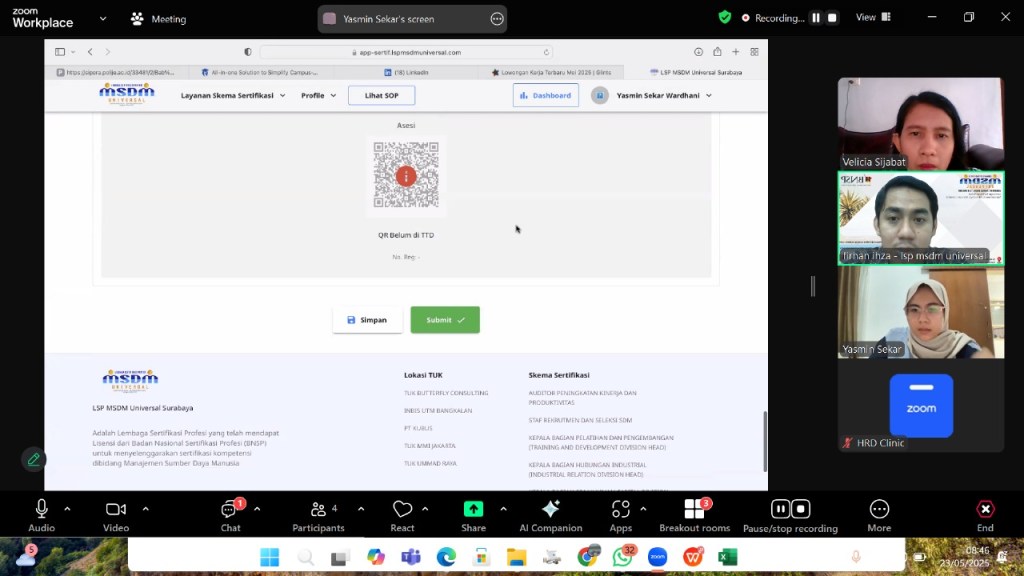Toggle the Video camera button
The image size is (1024, 576).
click(116, 510)
